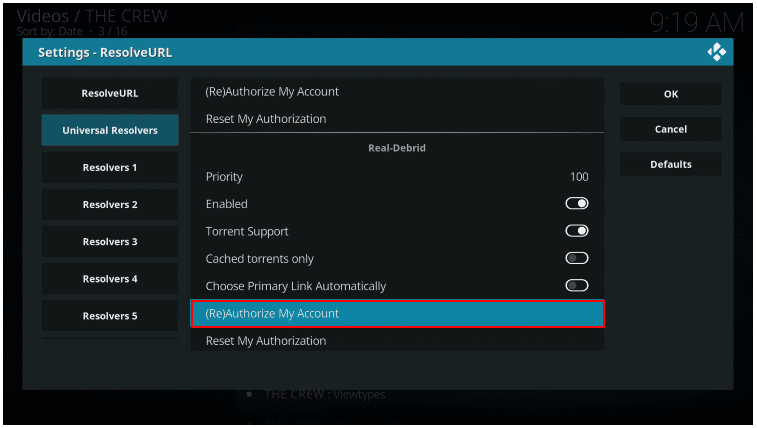Screen dimensions: 757x428
Task: Click the 9:19 AM clock in background
Action: click(x=697, y=22)
